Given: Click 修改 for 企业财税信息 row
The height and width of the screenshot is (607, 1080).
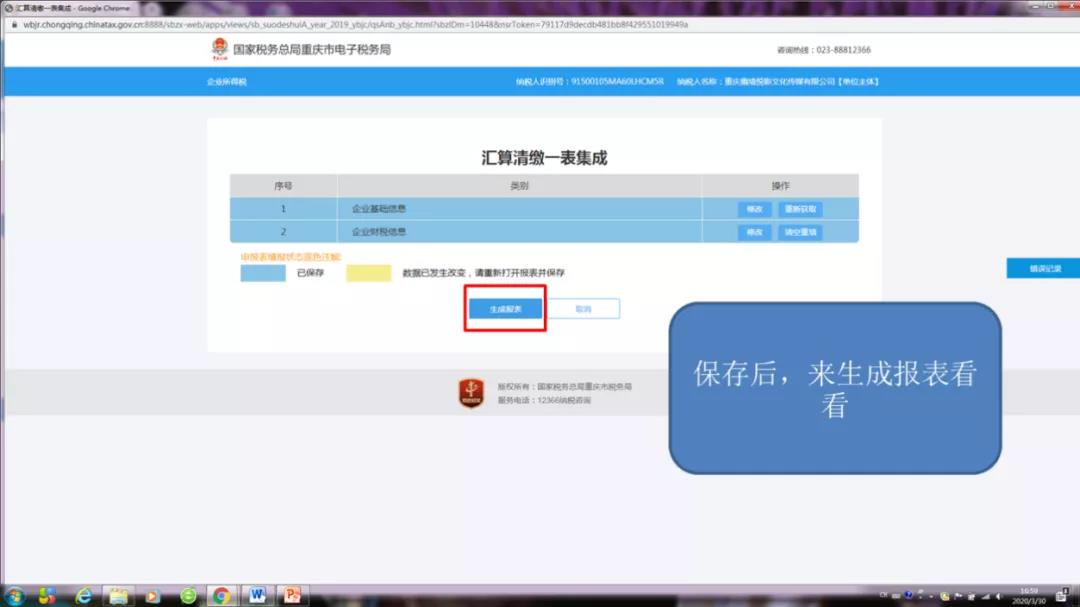Looking at the screenshot, I should coord(754,233).
